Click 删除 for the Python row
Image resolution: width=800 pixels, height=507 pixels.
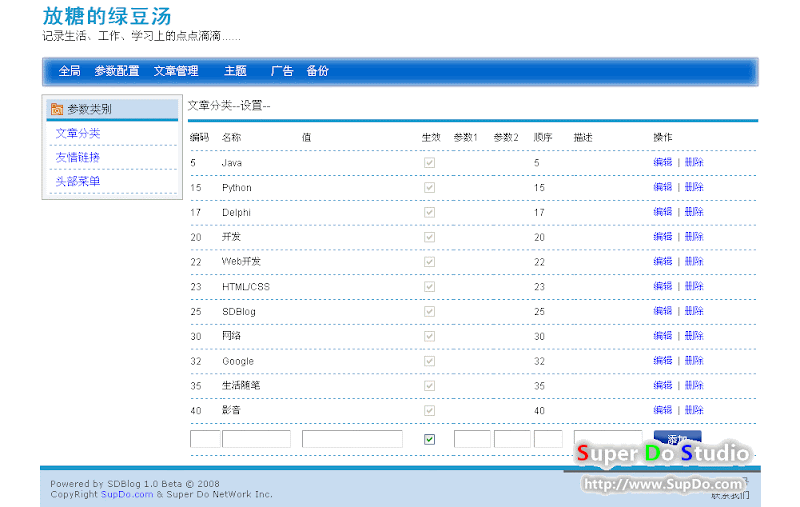[694, 187]
